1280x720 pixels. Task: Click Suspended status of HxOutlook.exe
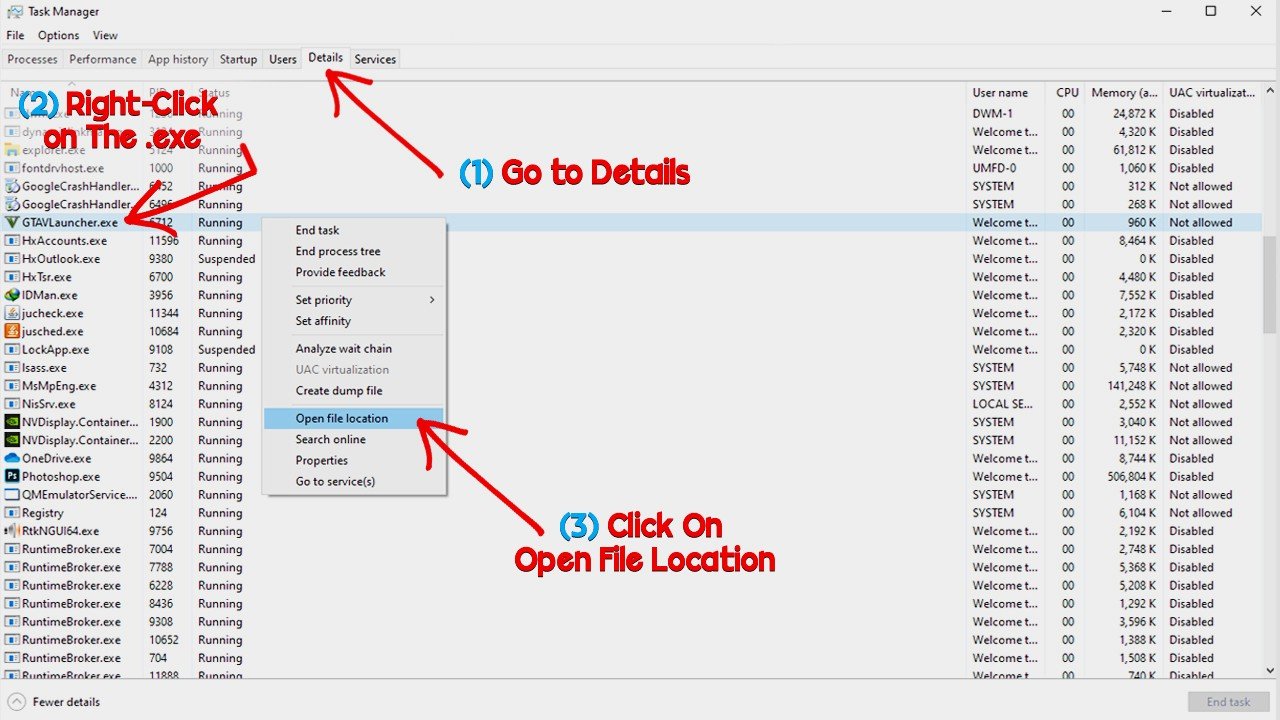(226, 259)
